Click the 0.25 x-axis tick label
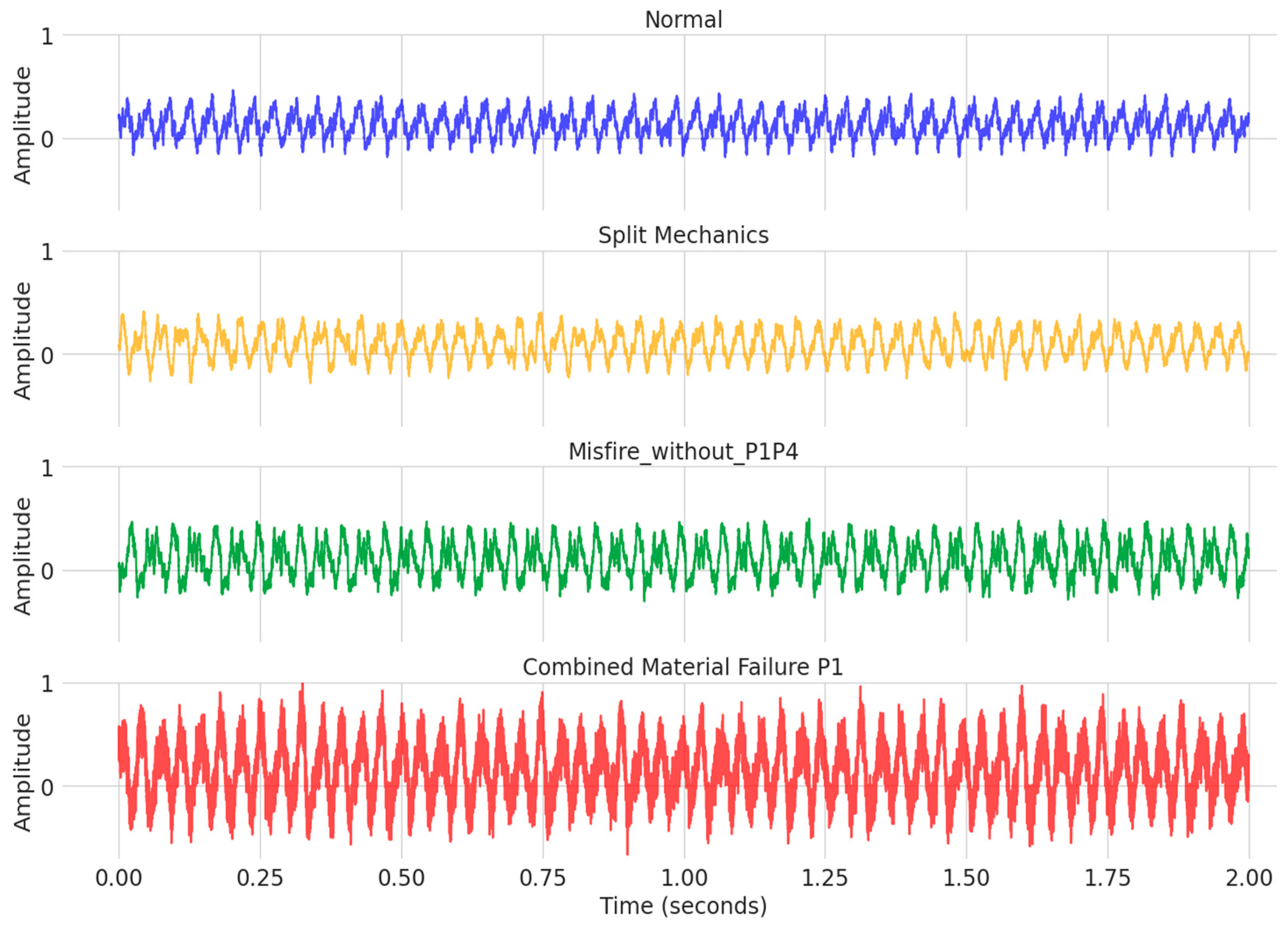The image size is (1288, 925). (260, 878)
